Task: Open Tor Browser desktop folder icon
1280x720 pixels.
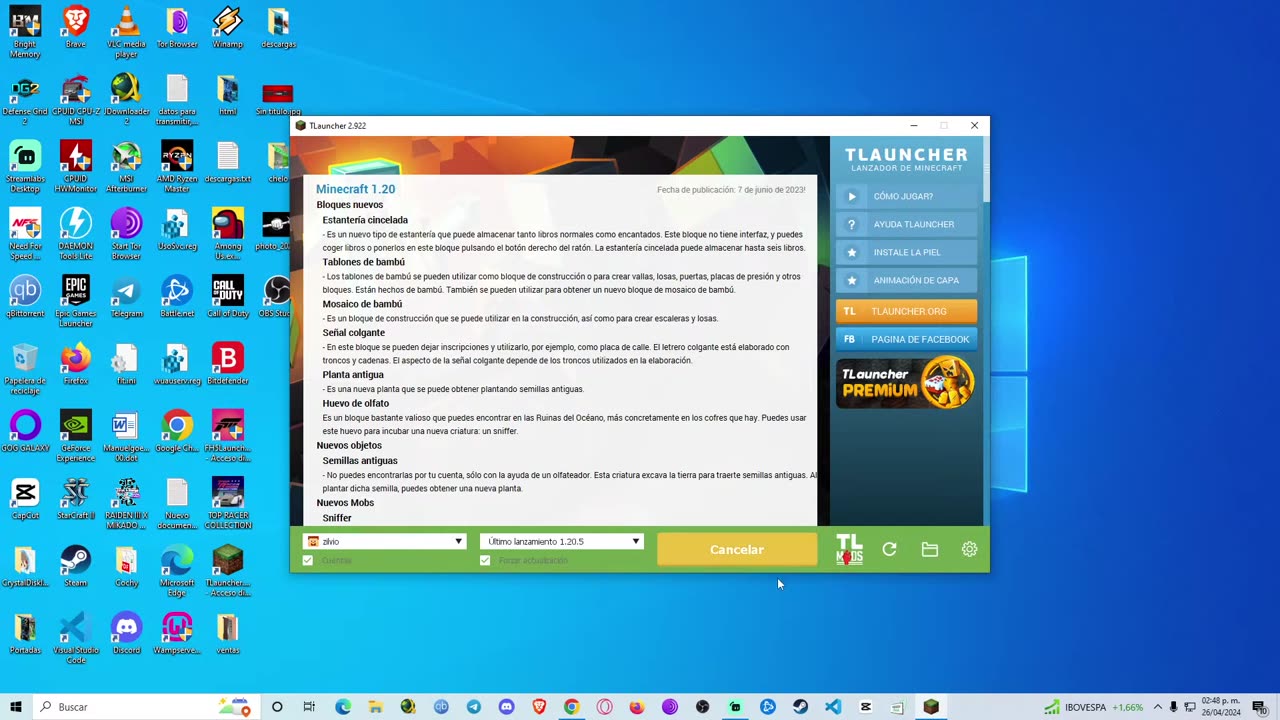Action: point(177,27)
